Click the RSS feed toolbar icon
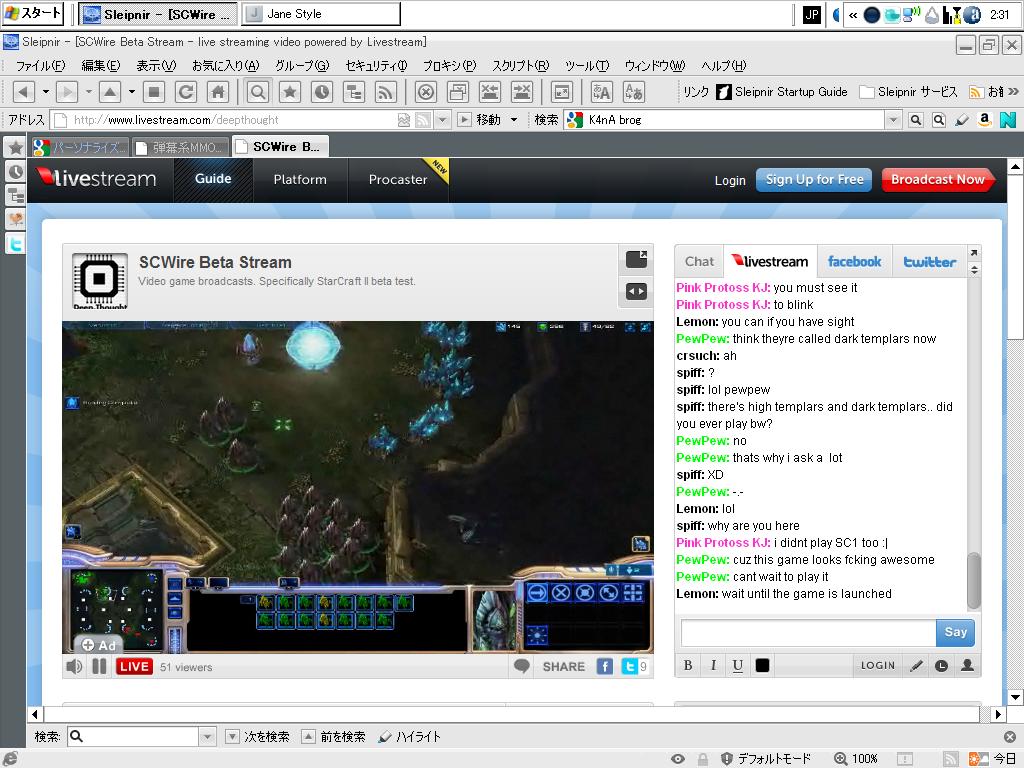Viewport: 1024px width, 768px height. tap(386, 92)
